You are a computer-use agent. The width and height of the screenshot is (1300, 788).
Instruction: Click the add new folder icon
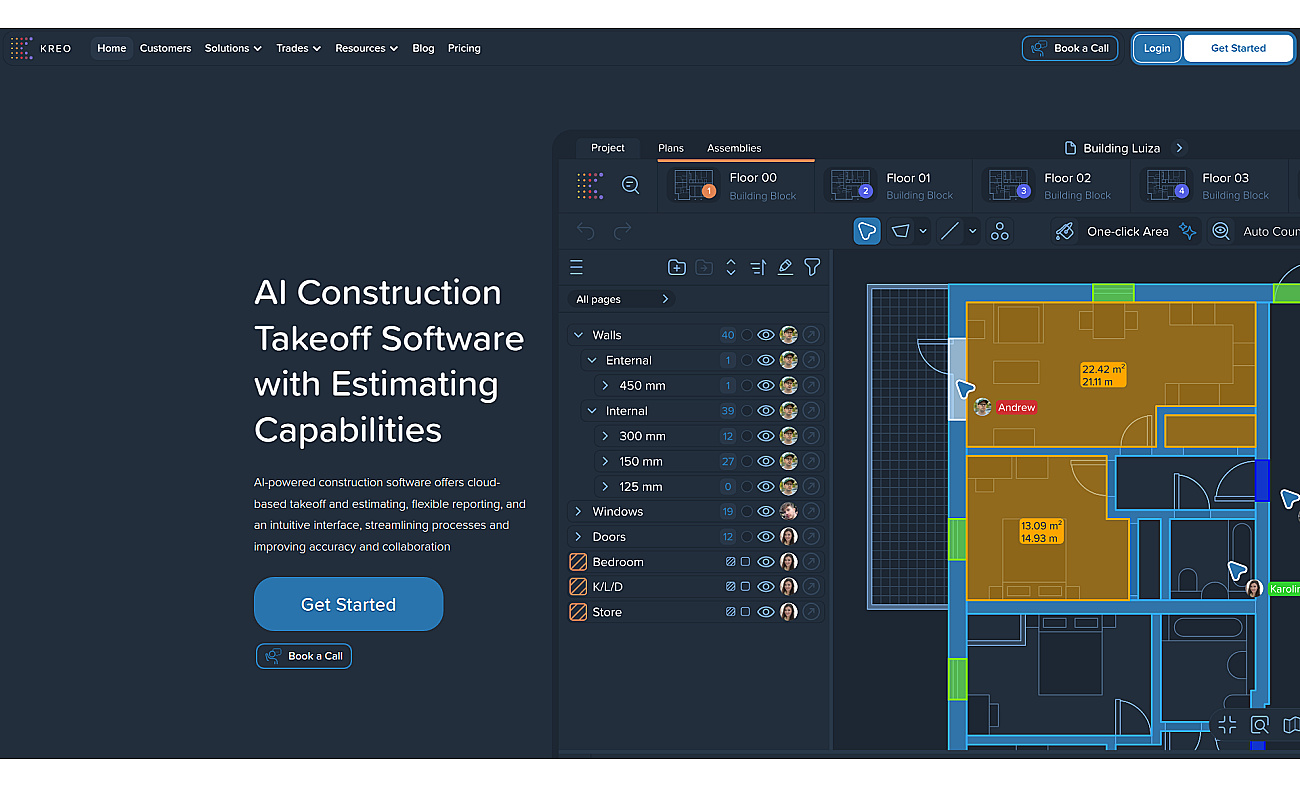point(677,267)
